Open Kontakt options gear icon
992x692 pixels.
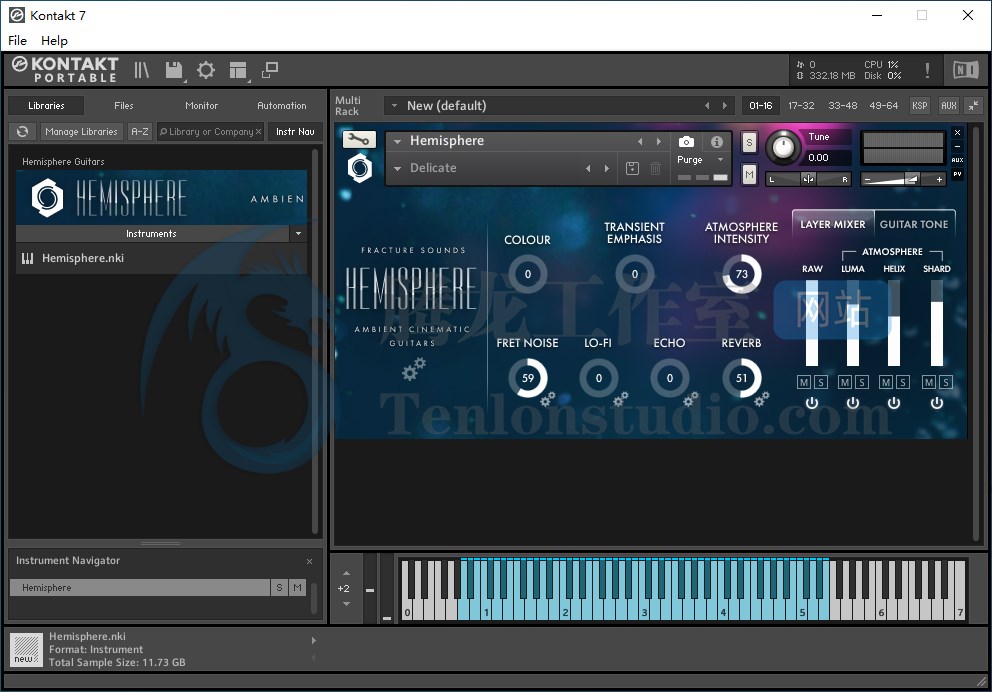[x=206, y=70]
